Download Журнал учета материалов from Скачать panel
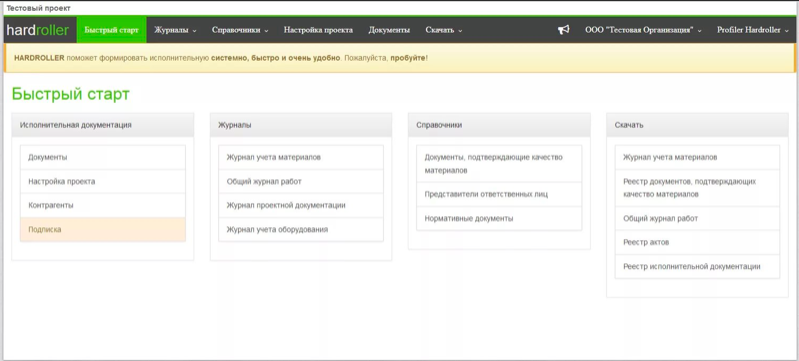Screen dimensions: 799x361 697,158
